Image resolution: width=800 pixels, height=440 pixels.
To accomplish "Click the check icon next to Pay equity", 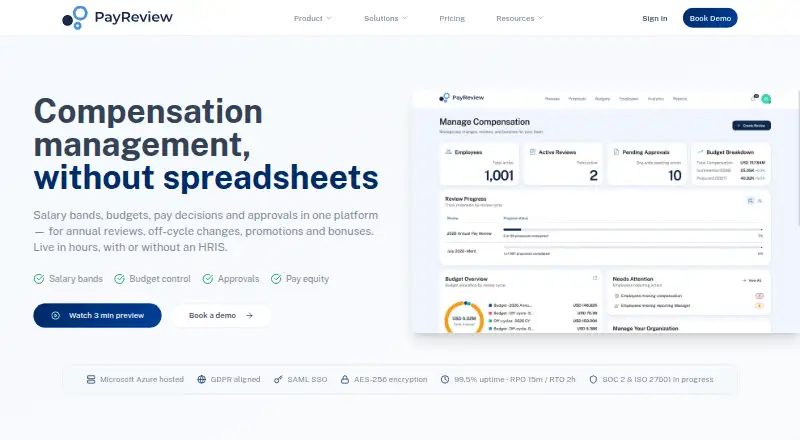I will (276, 279).
